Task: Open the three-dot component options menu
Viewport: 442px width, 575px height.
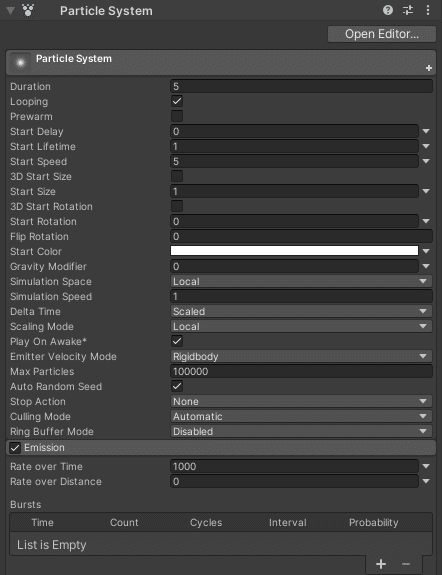Action: click(x=428, y=10)
